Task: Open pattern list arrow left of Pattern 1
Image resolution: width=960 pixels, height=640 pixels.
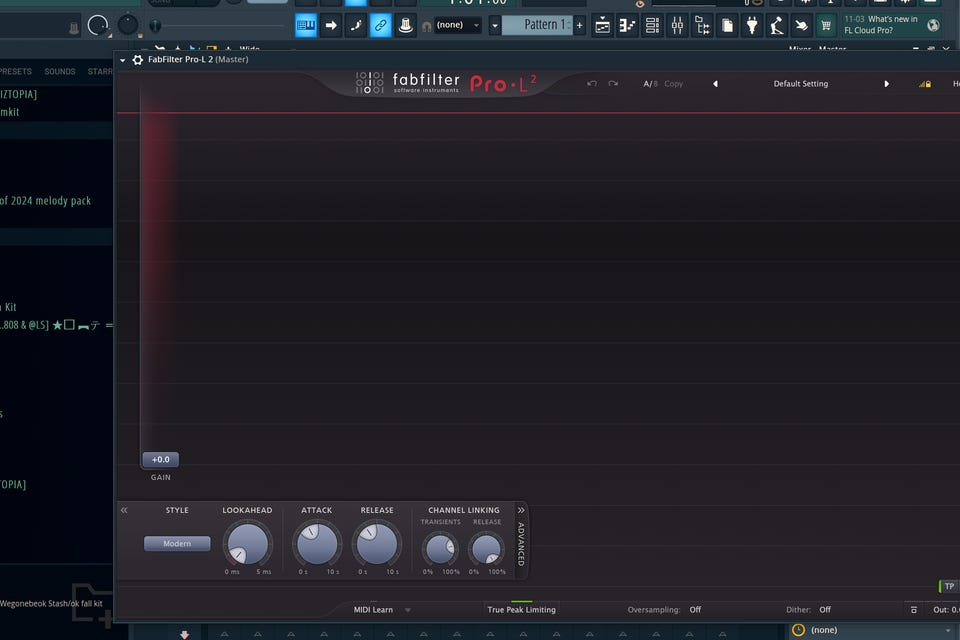Action: click(495, 26)
